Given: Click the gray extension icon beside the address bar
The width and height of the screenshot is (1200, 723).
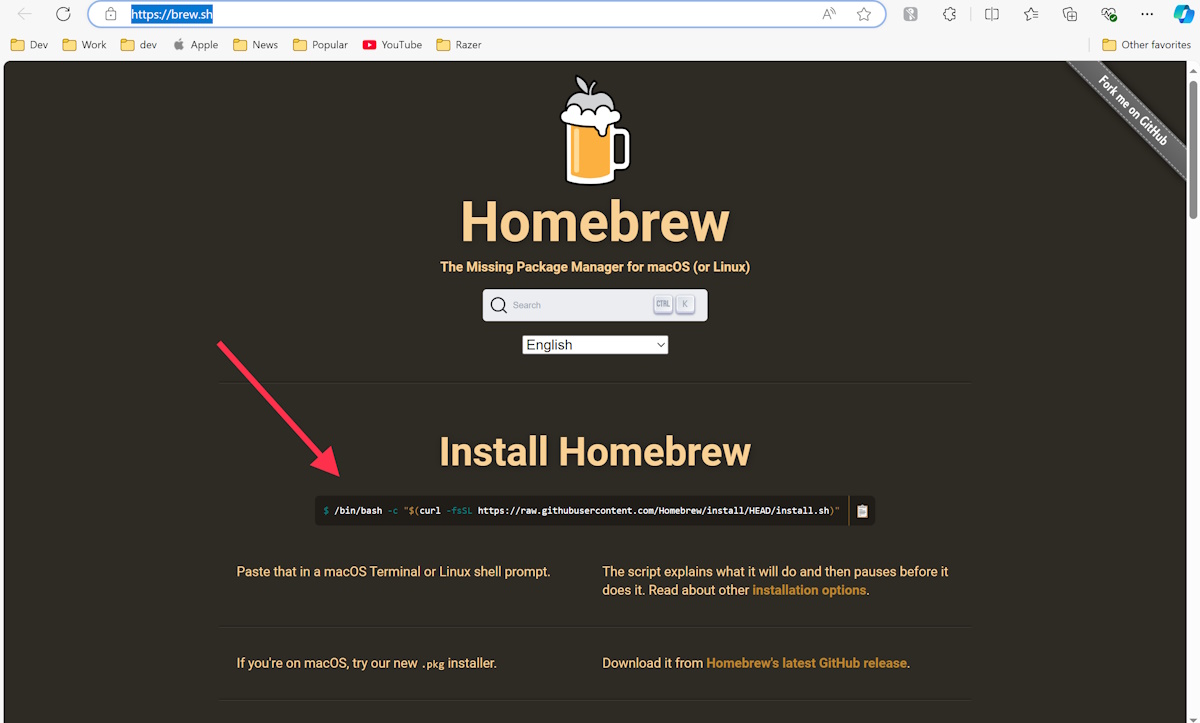Looking at the screenshot, I should tap(911, 14).
